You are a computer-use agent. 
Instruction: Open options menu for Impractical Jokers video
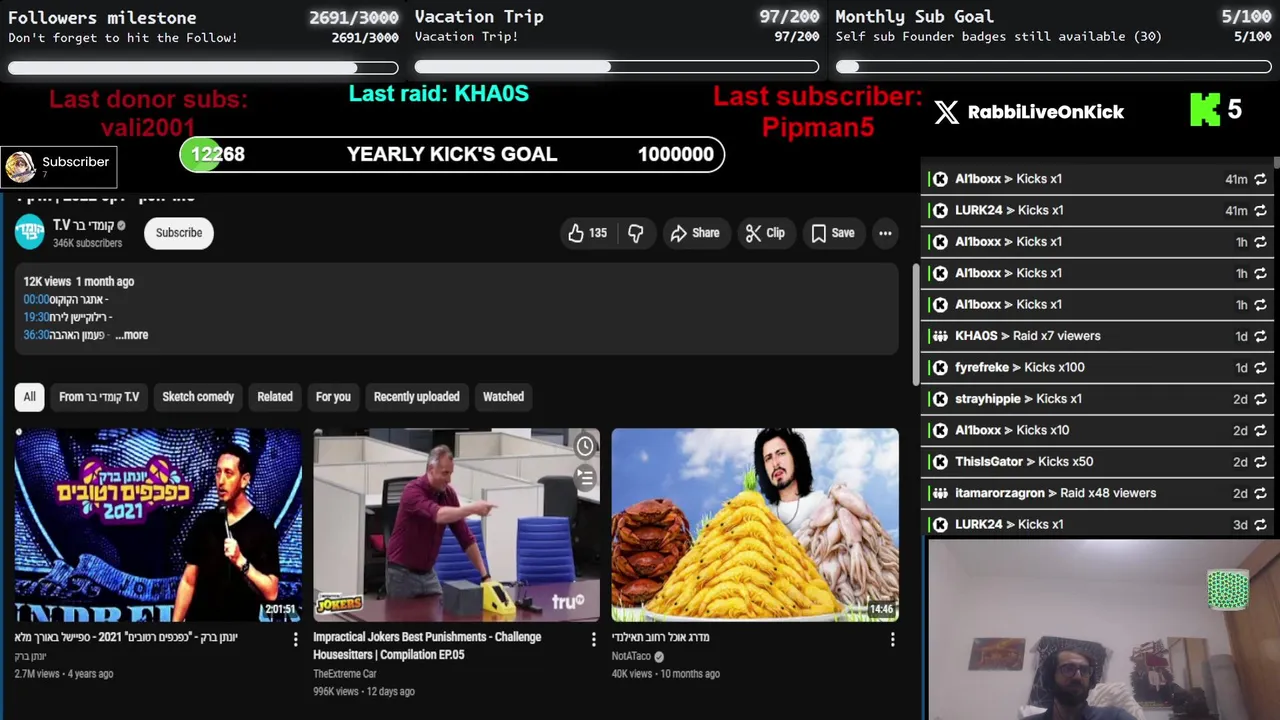pyautogui.click(x=593, y=639)
